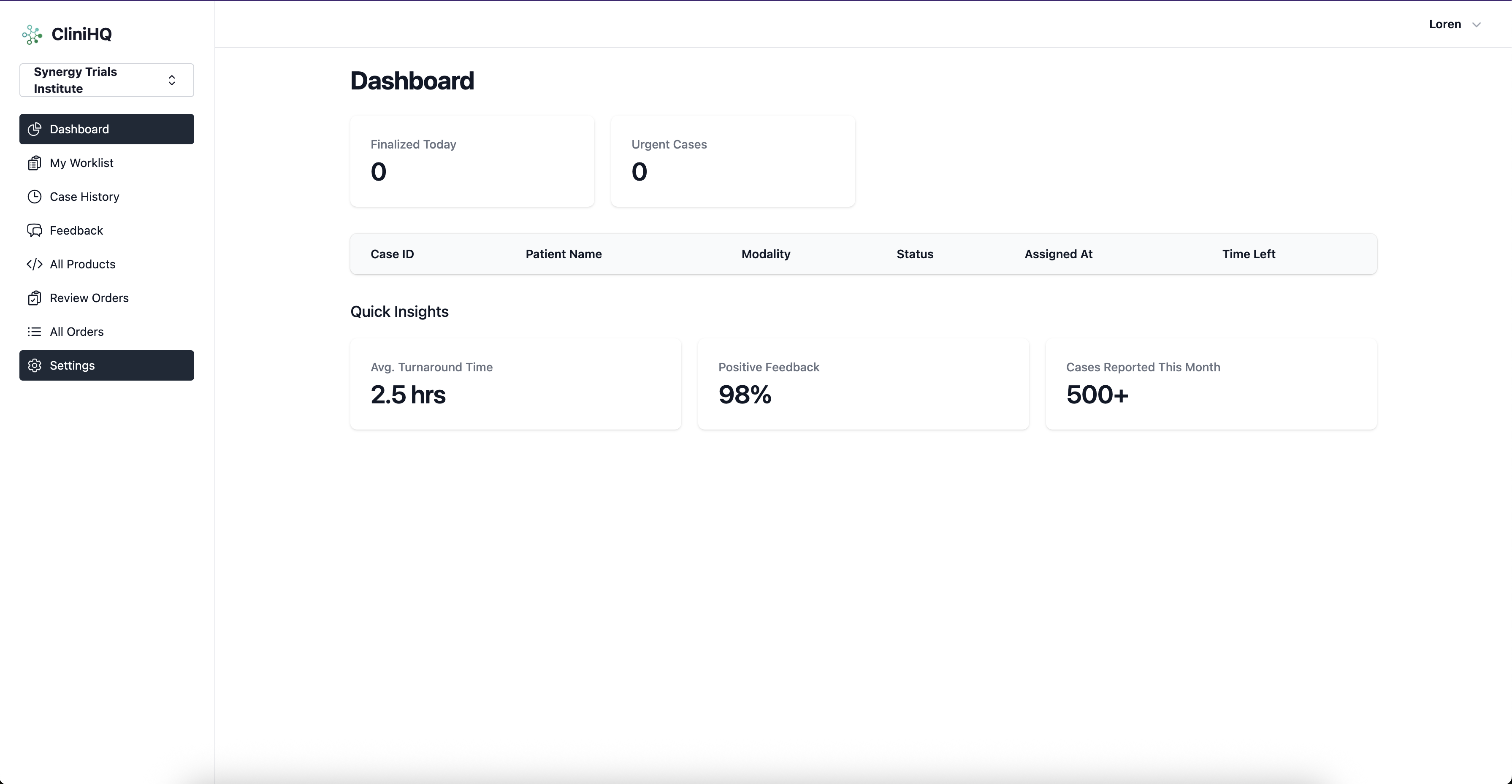Click the My Worklist document icon
The image size is (1512, 784).
pos(35,162)
